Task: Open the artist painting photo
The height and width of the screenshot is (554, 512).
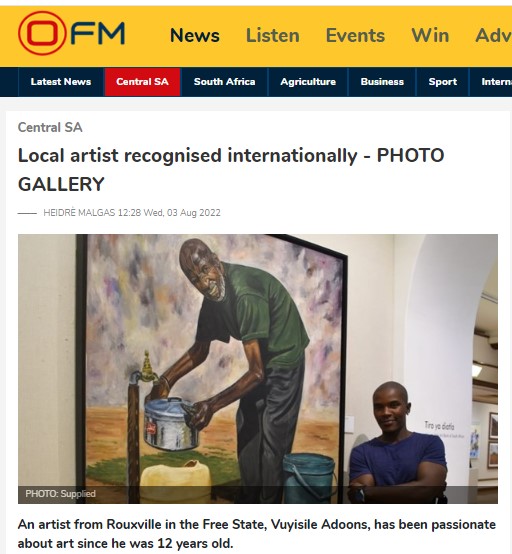Action: 258,369
